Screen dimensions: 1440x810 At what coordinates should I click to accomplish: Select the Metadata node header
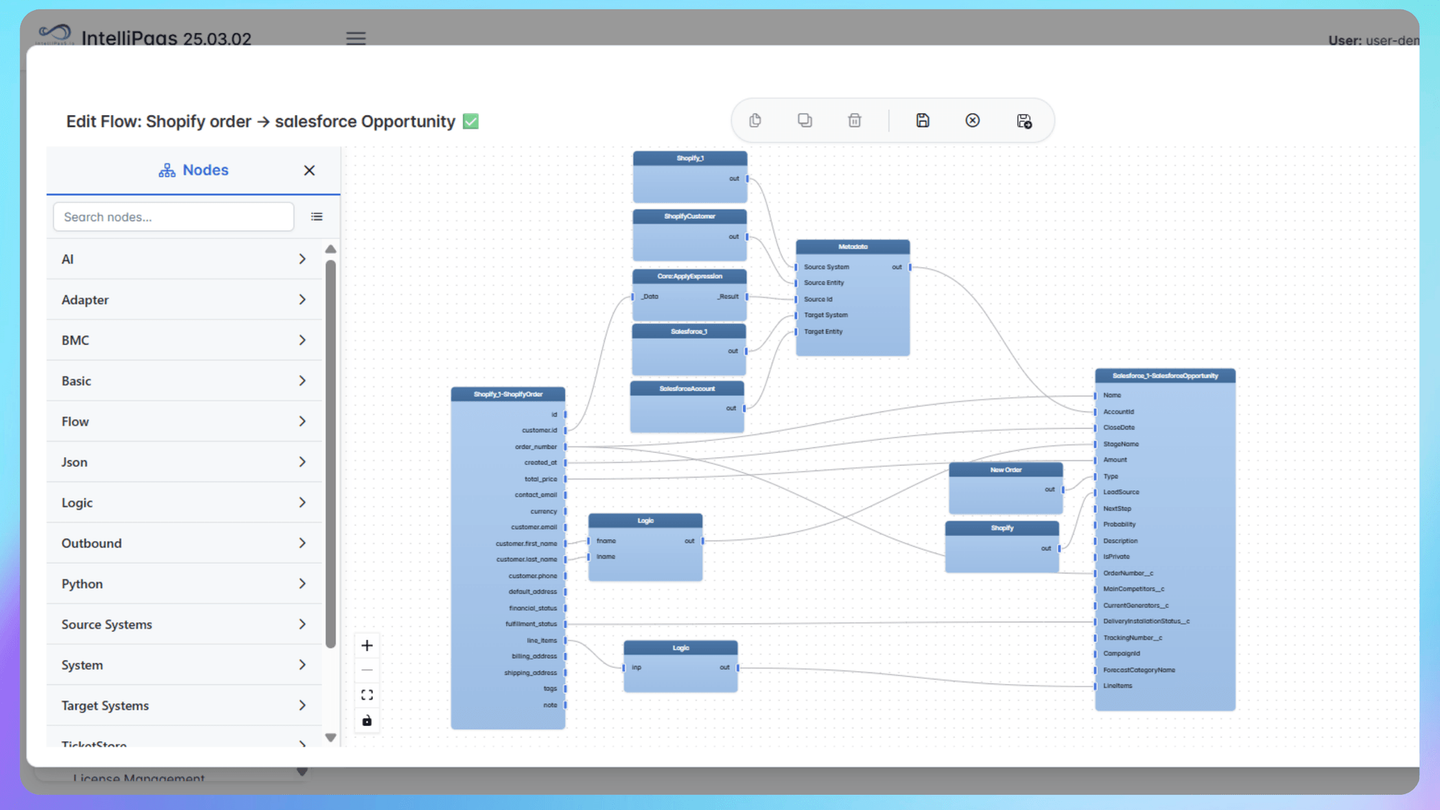click(x=853, y=246)
